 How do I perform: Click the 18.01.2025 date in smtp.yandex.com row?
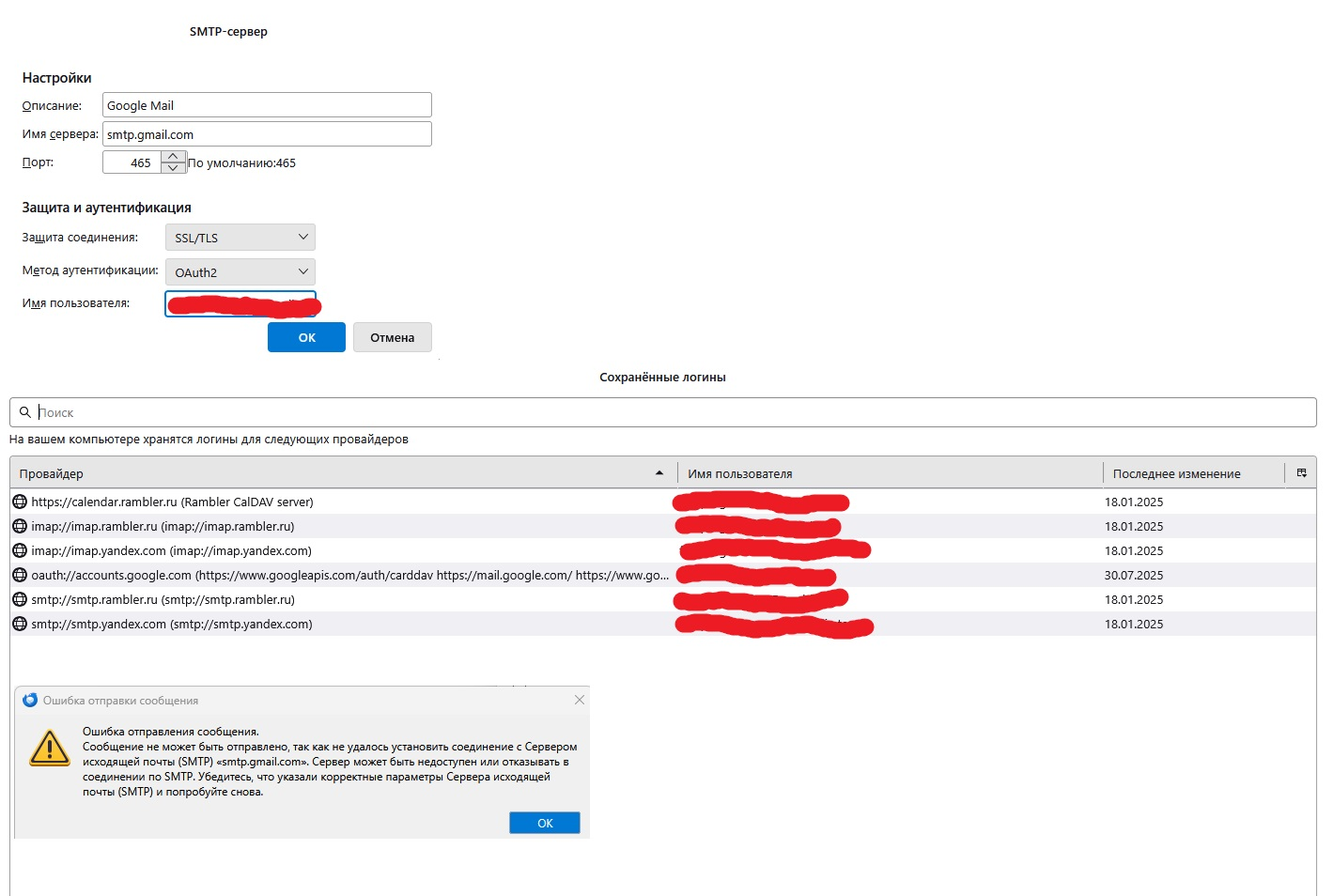click(1134, 624)
